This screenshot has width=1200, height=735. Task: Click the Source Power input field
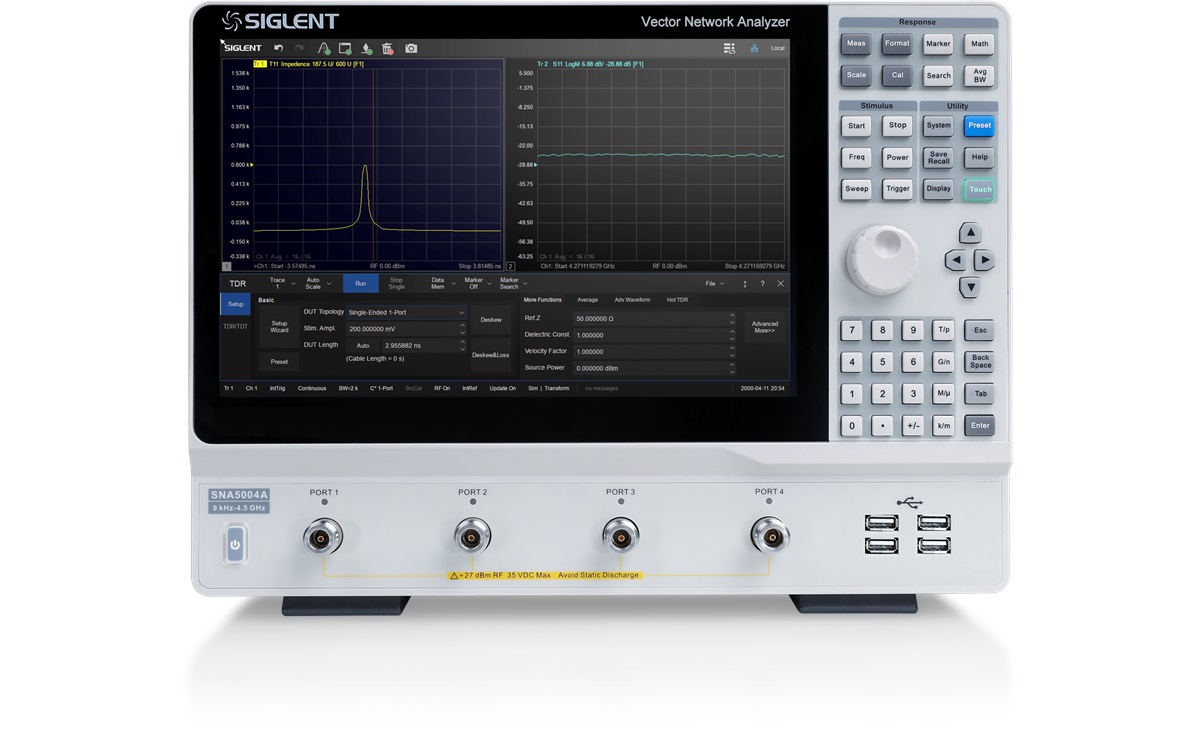pos(654,369)
